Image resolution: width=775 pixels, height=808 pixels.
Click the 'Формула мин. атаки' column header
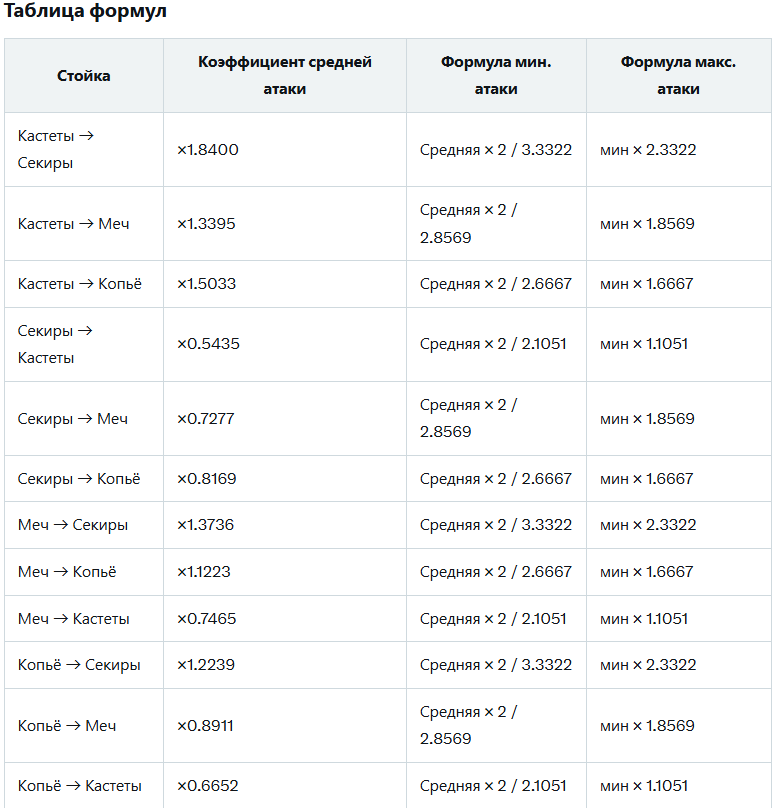[x=496, y=76]
